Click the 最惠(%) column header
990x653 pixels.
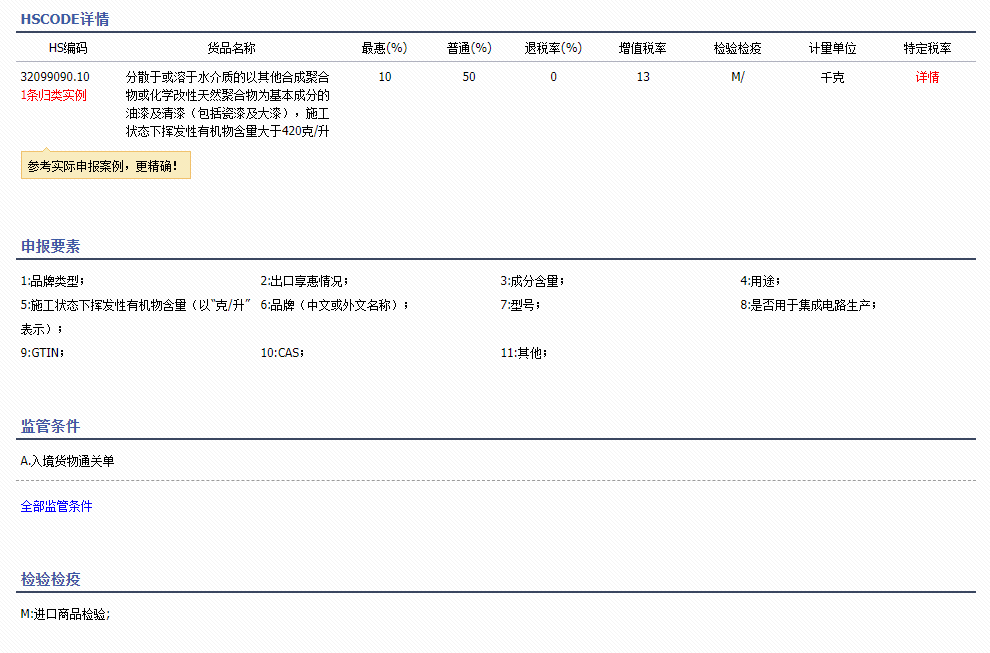(x=384, y=47)
